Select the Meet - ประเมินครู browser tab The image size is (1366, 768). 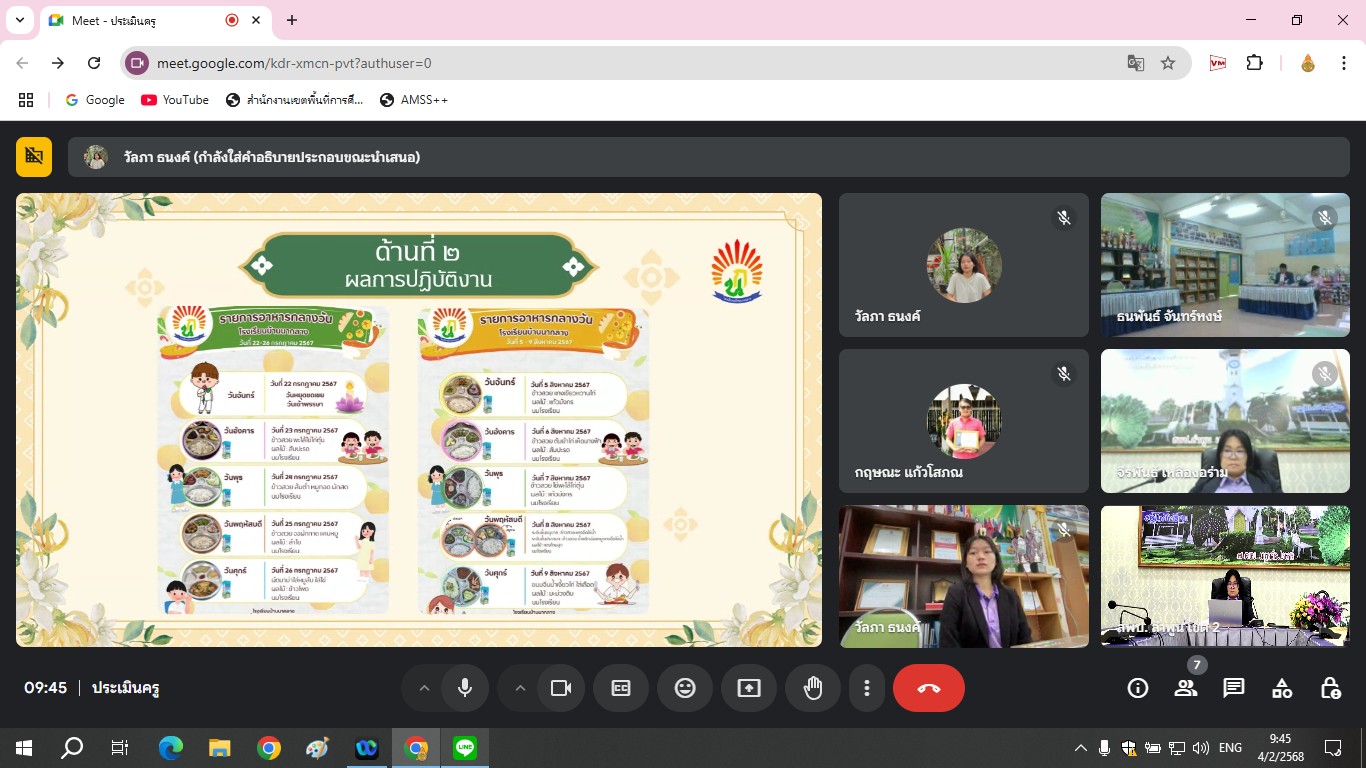coord(140,20)
